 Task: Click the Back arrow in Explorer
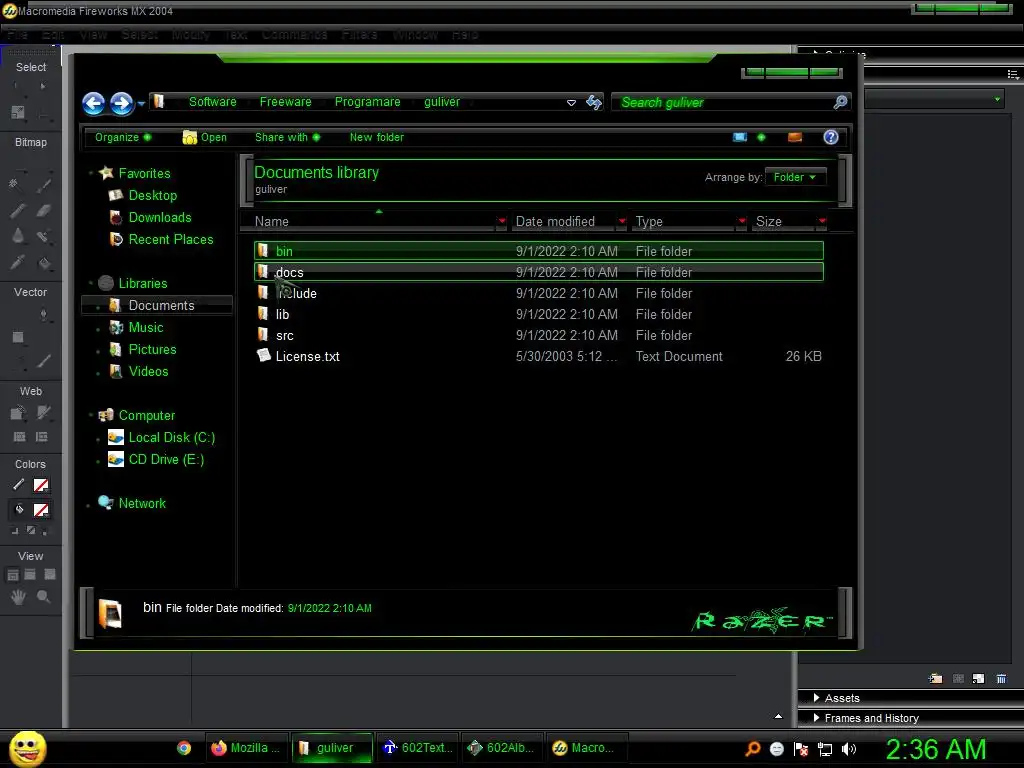[x=93, y=103]
